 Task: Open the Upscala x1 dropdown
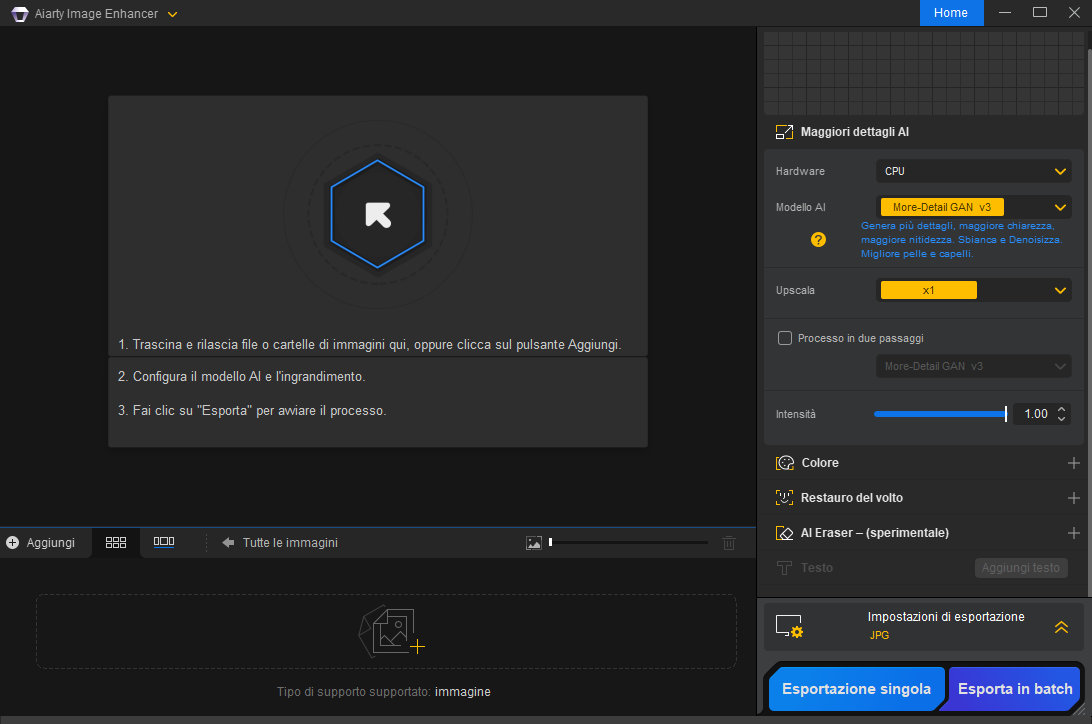pyautogui.click(x=972, y=290)
